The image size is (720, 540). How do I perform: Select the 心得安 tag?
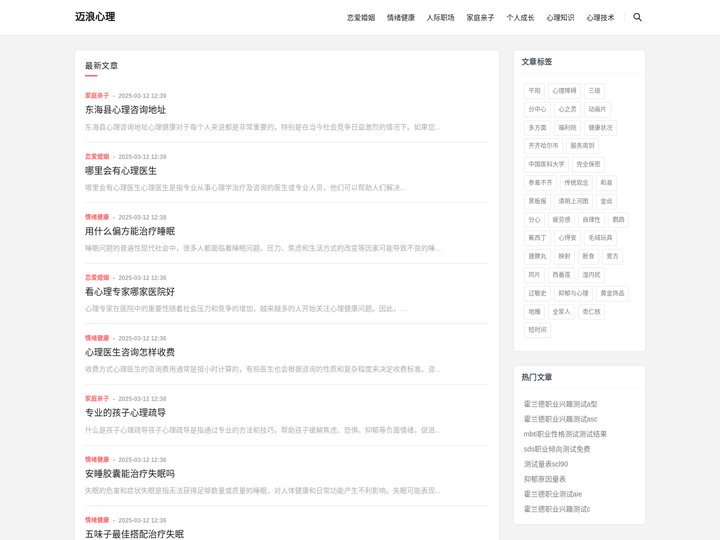click(567, 237)
